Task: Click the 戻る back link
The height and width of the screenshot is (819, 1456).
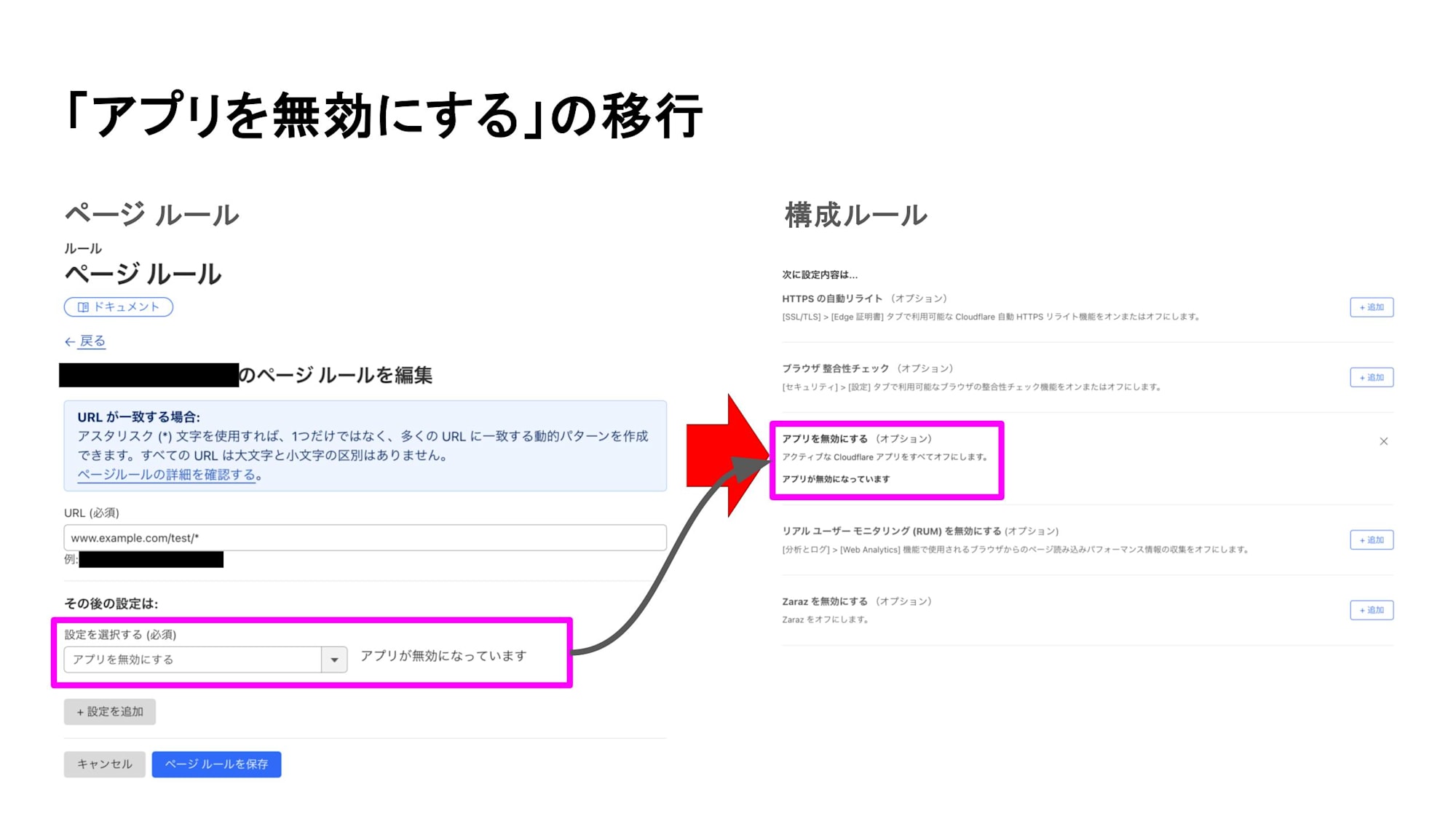Action: [92, 341]
